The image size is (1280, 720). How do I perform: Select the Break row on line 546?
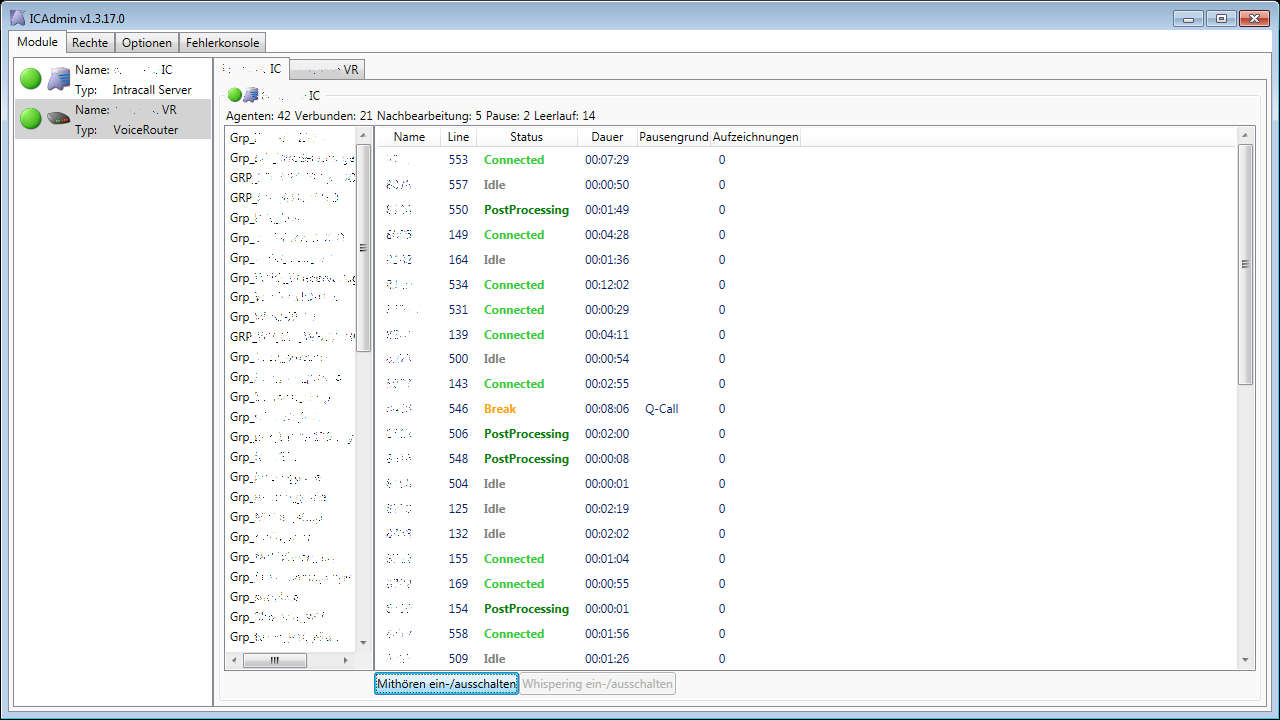click(x=807, y=409)
